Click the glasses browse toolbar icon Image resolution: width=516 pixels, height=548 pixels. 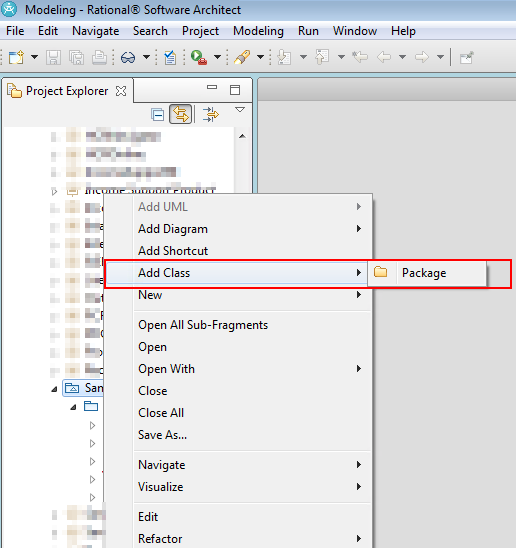point(128,57)
